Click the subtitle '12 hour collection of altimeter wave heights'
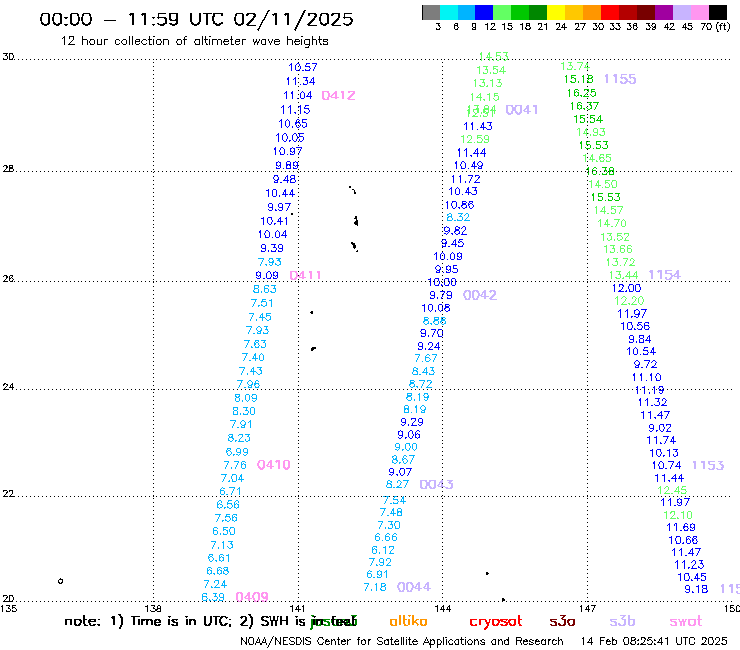This screenshot has height=650, width=740. pos(194,41)
